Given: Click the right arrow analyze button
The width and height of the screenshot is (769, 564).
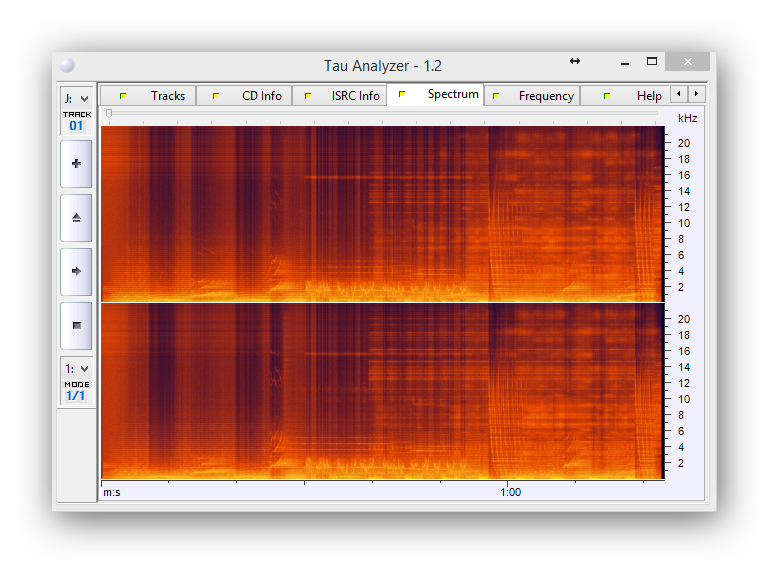Looking at the screenshot, I should [76, 271].
